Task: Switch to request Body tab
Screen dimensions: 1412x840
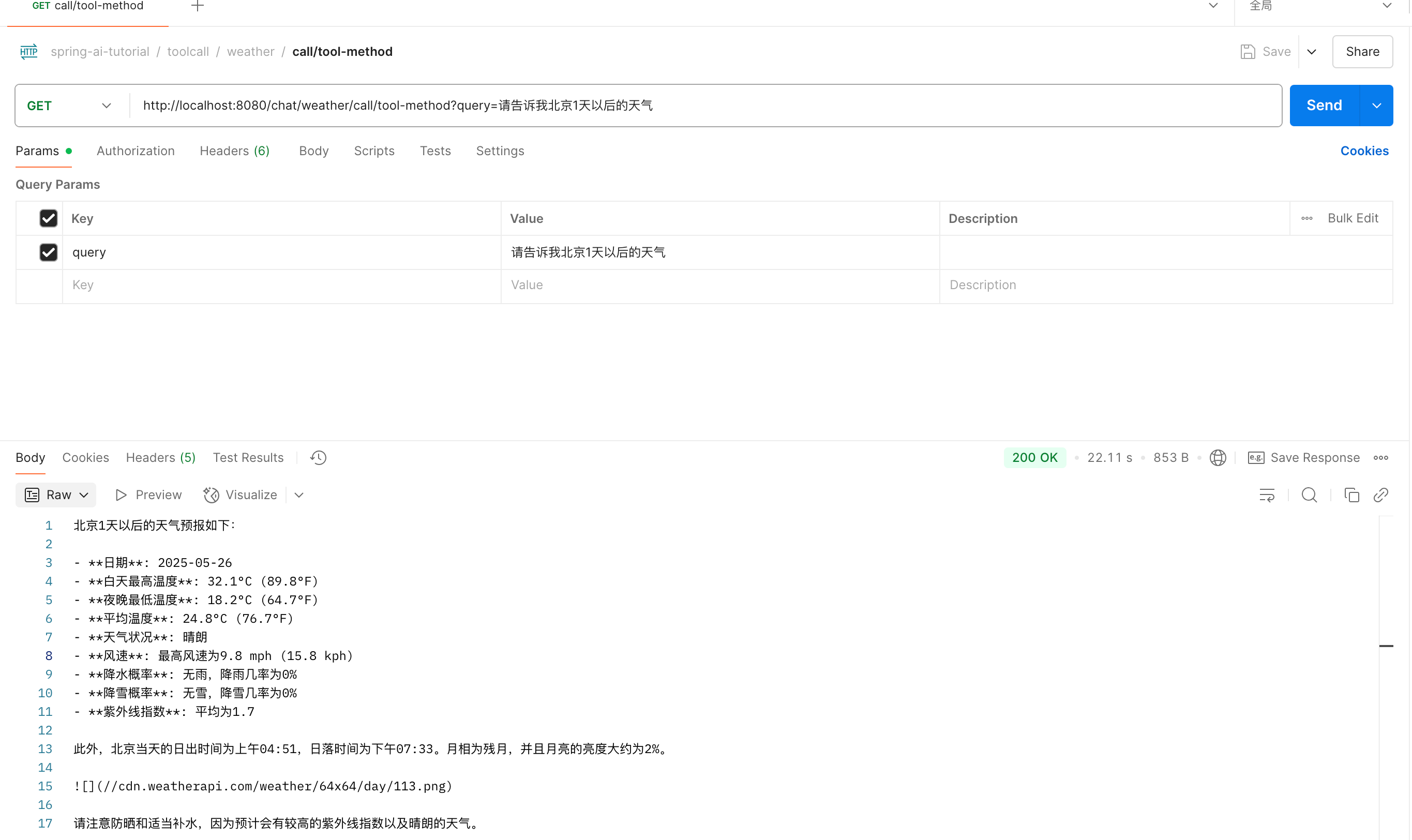Action: [313, 151]
